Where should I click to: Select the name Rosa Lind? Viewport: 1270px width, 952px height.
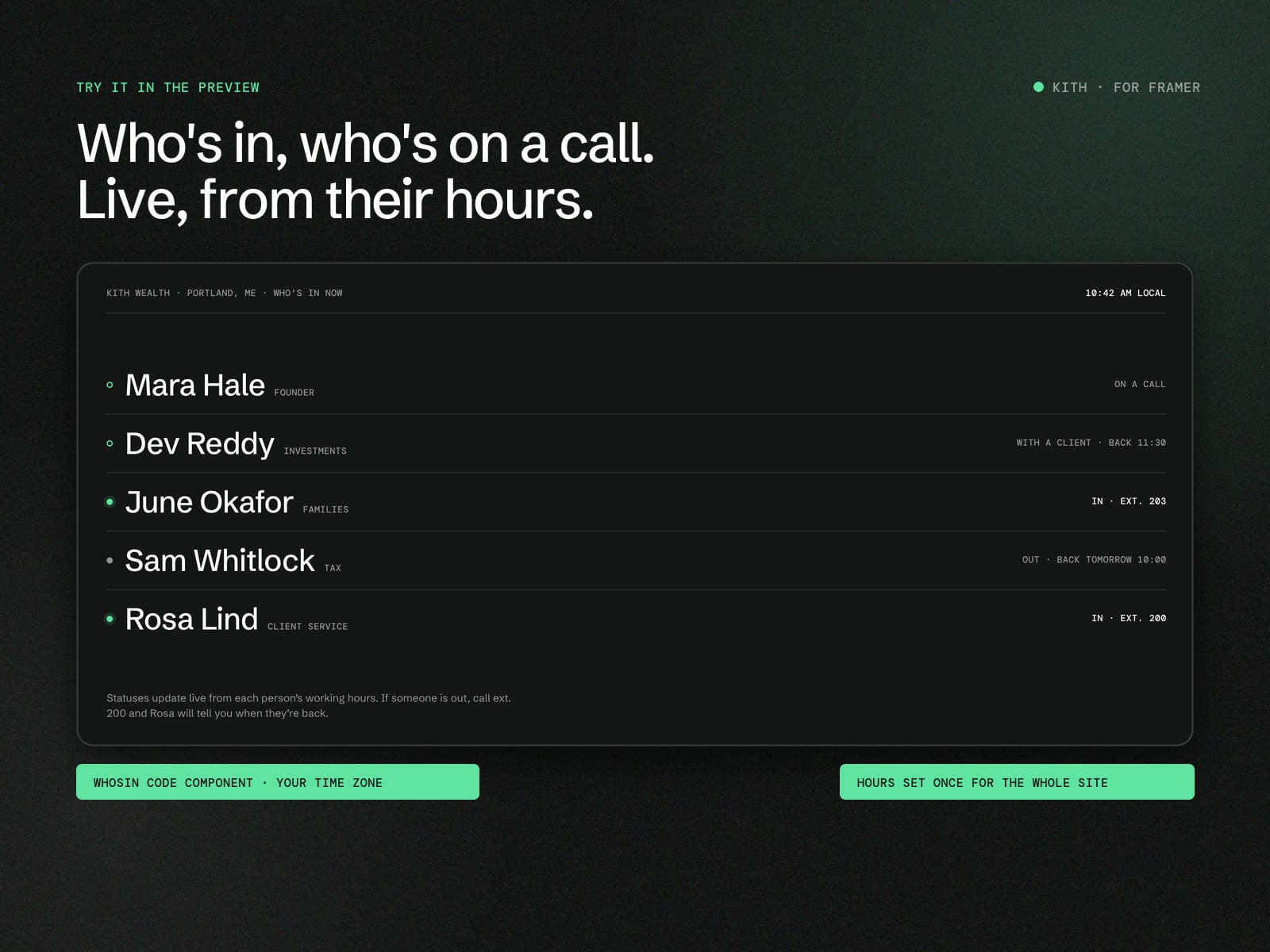click(191, 619)
